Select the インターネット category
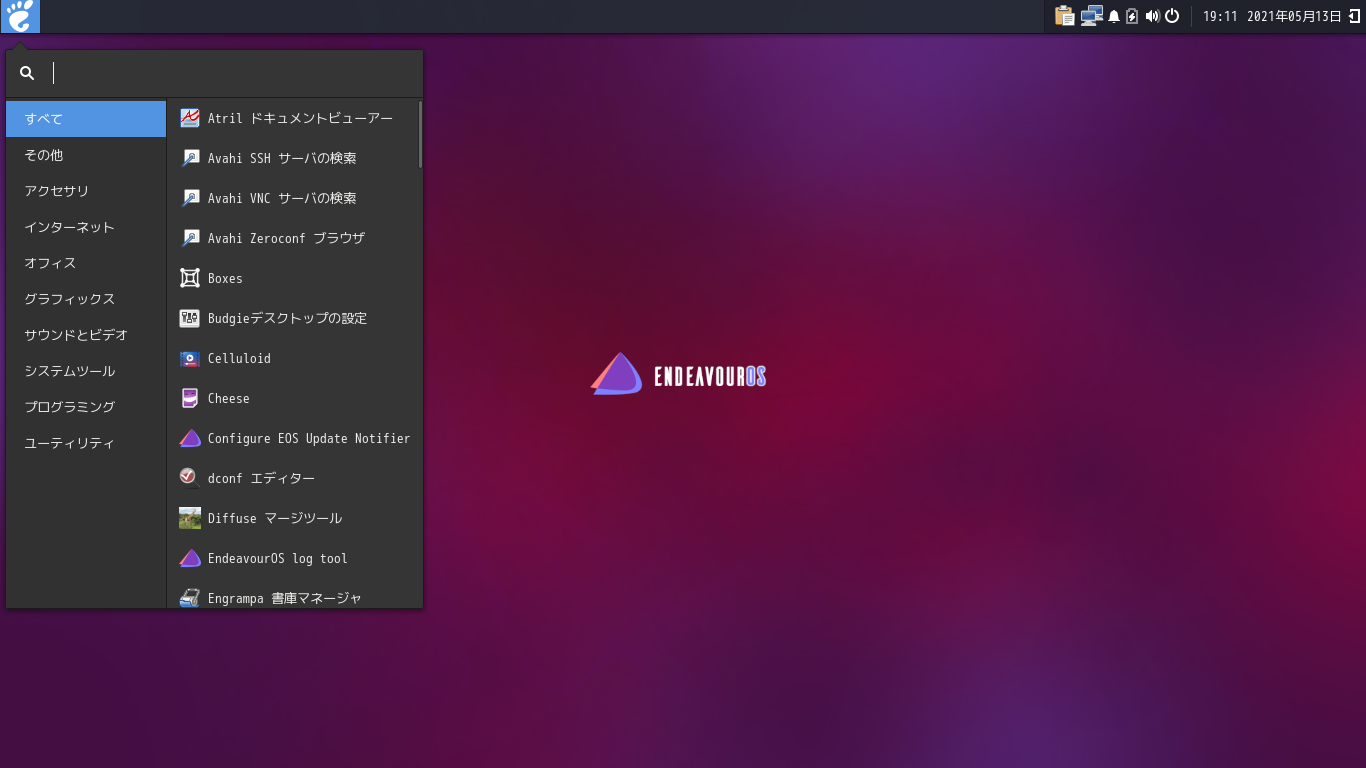Screen dimensions: 1366x768 coord(86,227)
